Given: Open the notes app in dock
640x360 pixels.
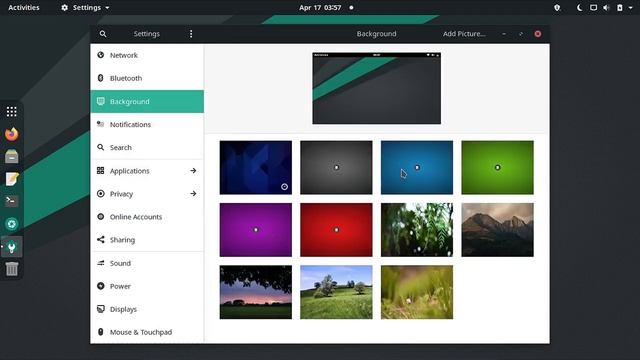Looking at the screenshot, I should [x=11, y=179].
